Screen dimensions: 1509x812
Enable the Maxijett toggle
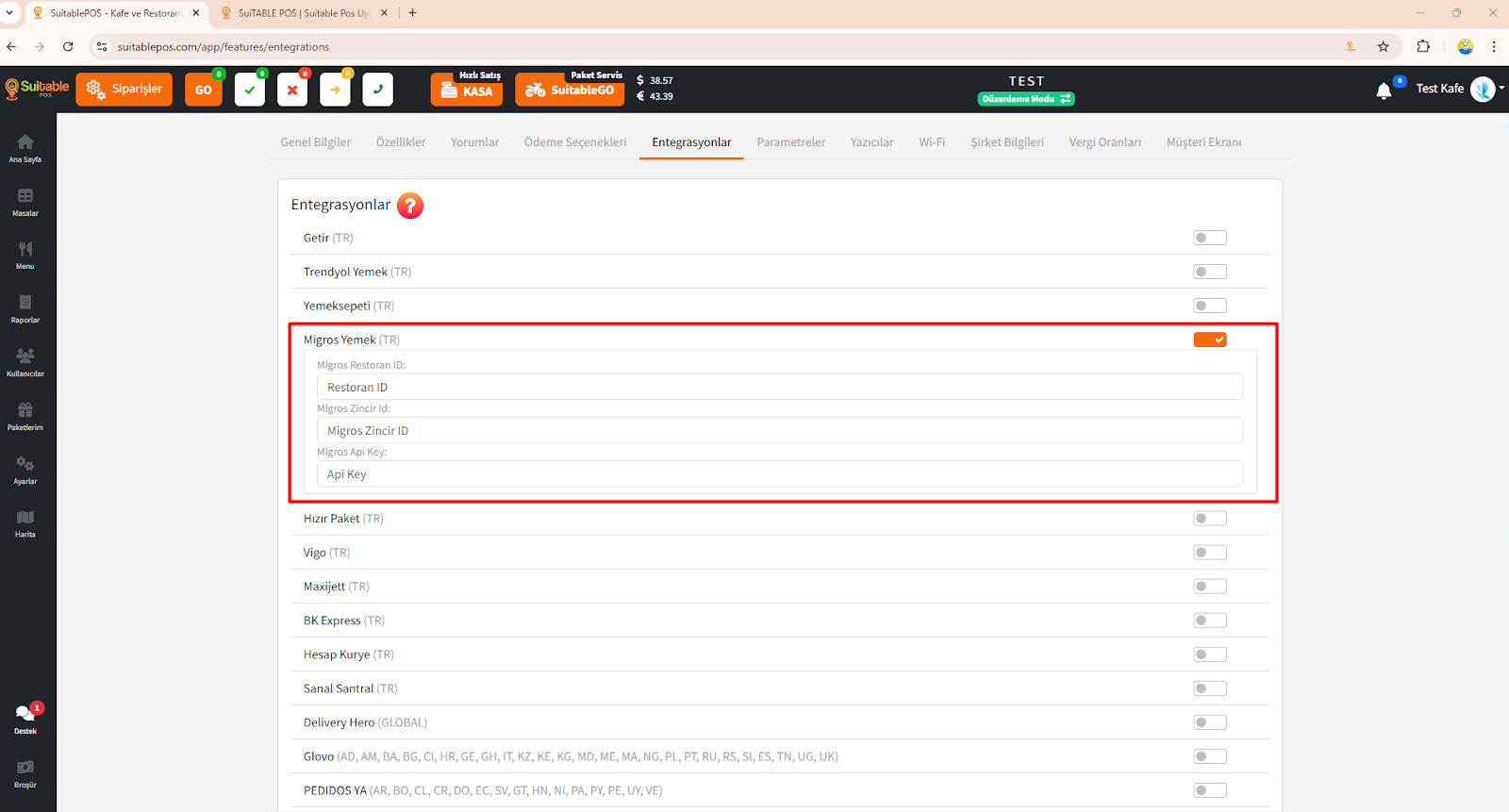pos(1210,587)
